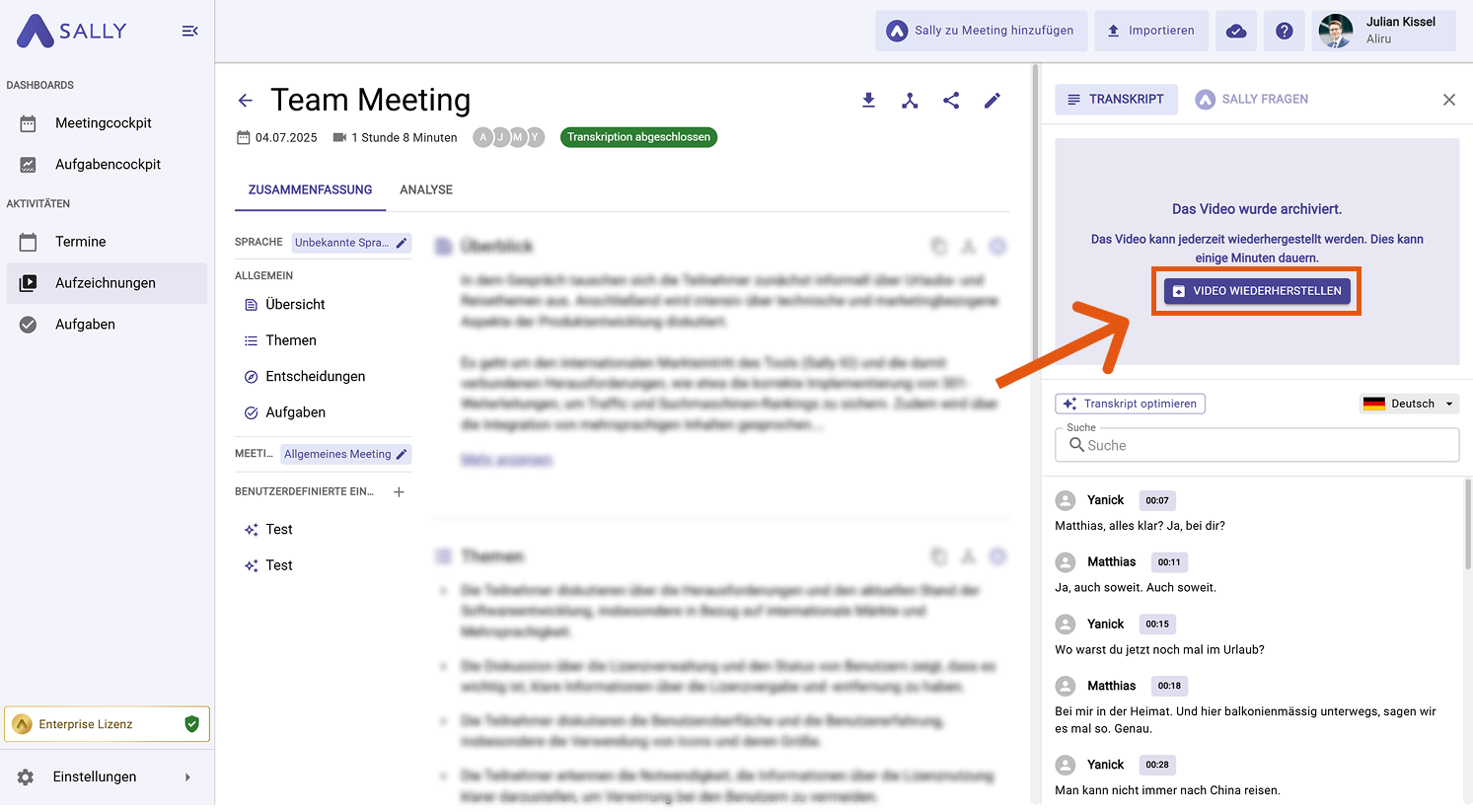Click the cloud sync status icon
This screenshot has height=812, width=1473.
pyautogui.click(x=1236, y=31)
